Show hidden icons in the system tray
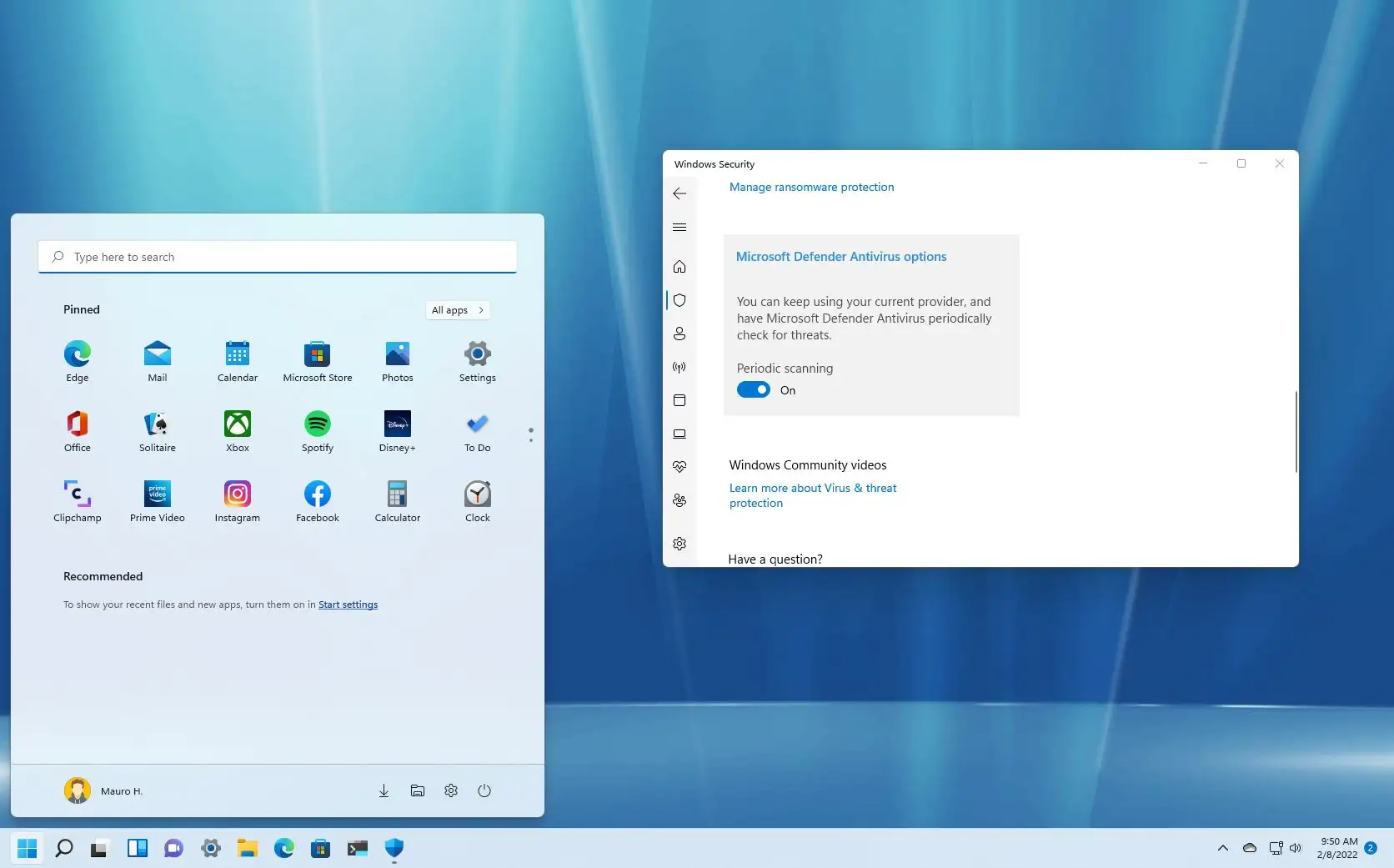This screenshot has height=868, width=1394. (1222, 848)
